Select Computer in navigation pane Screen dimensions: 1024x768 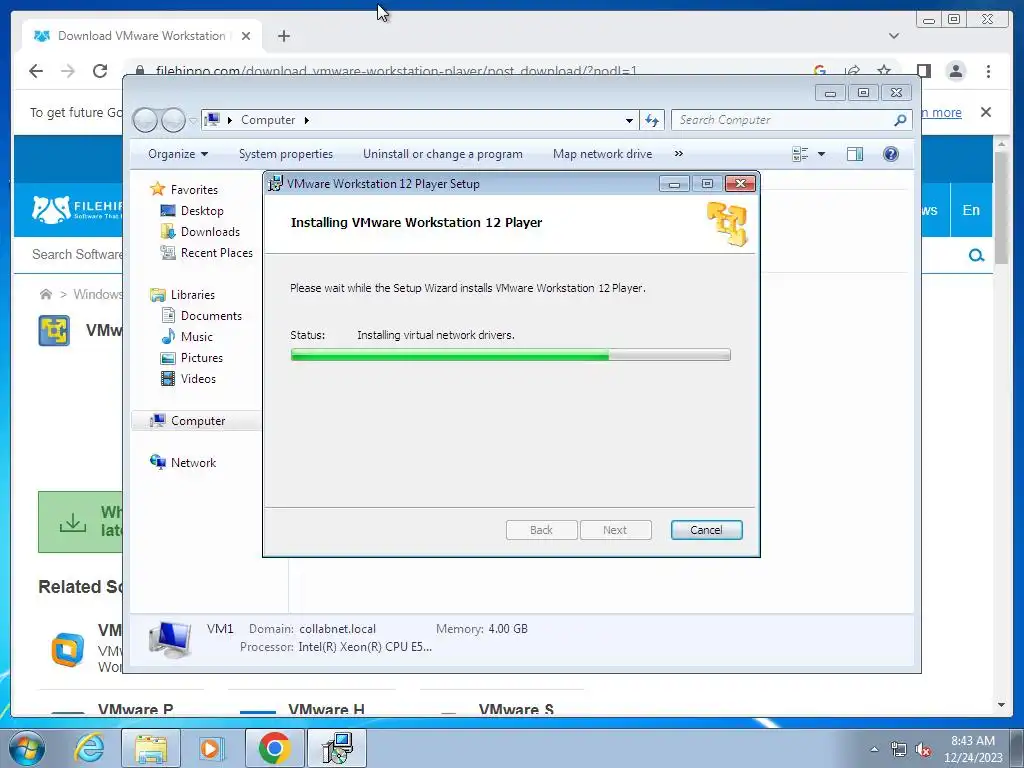pos(197,421)
